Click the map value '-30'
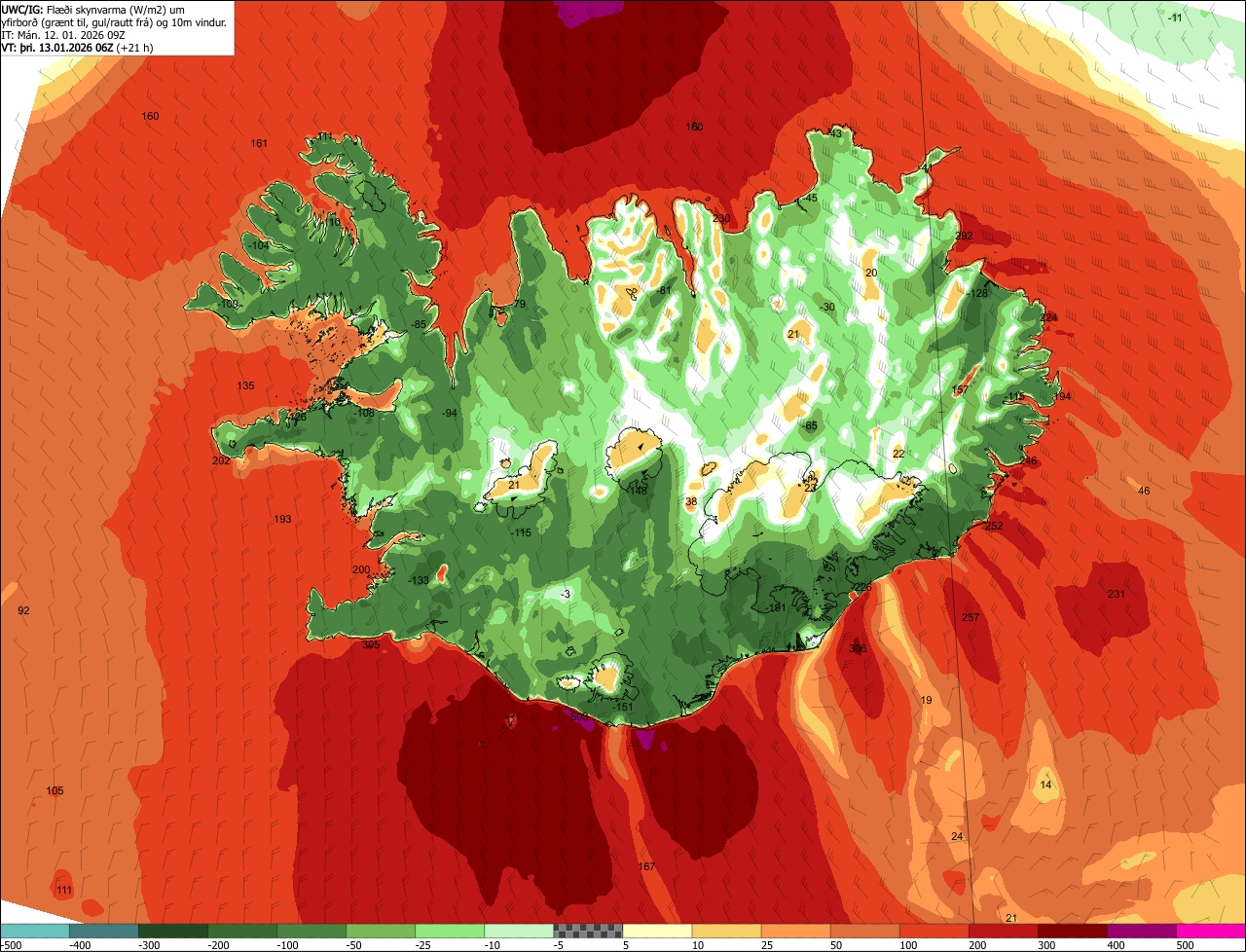Viewport: 1246px width, 952px height. click(x=827, y=307)
